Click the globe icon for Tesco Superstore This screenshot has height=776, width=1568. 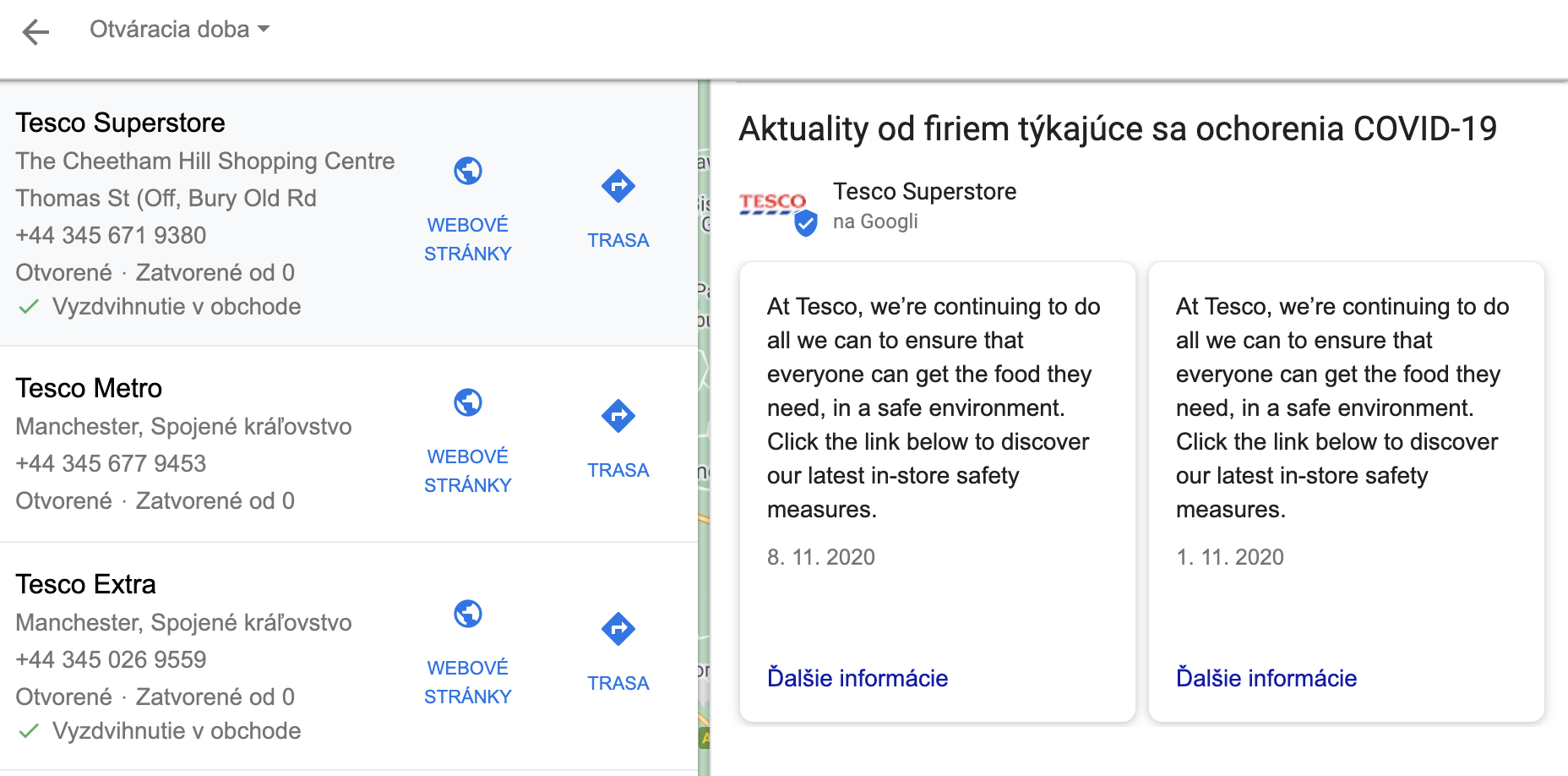[468, 171]
